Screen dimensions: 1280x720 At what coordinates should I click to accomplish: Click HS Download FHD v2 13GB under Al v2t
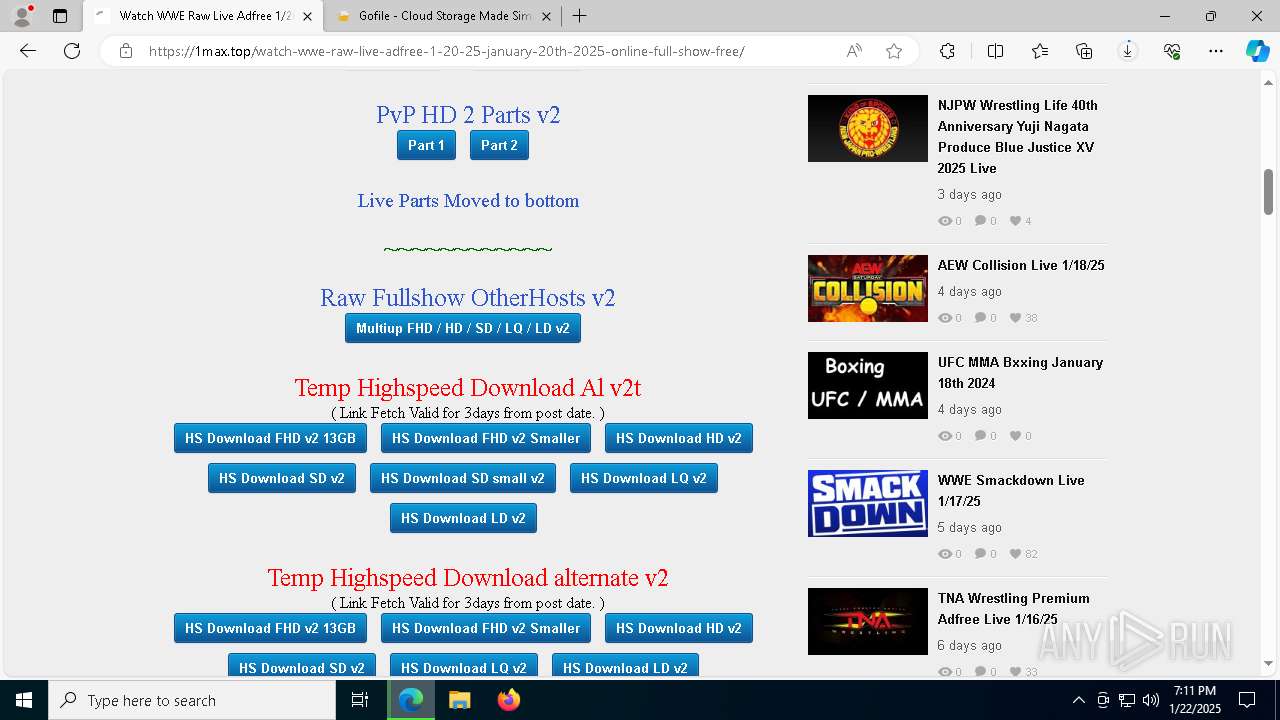pyautogui.click(x=270, y=438)
